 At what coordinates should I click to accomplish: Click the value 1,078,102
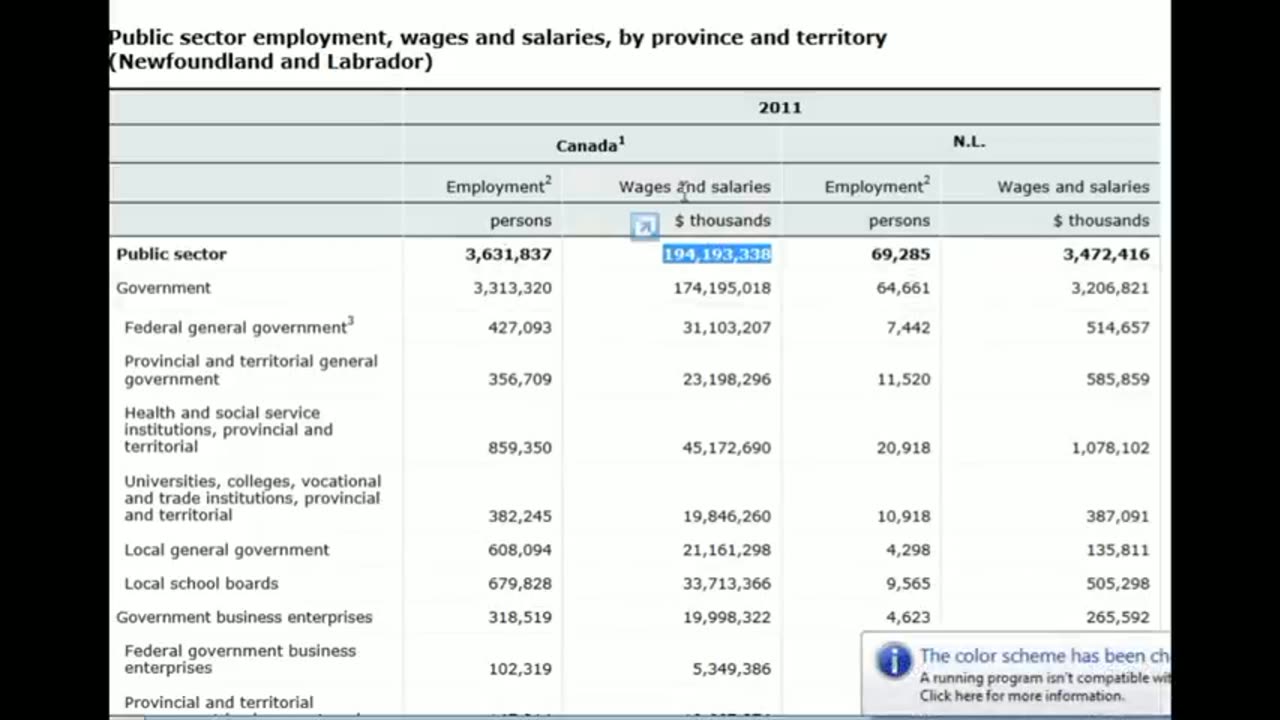(x=1110, y=448)
